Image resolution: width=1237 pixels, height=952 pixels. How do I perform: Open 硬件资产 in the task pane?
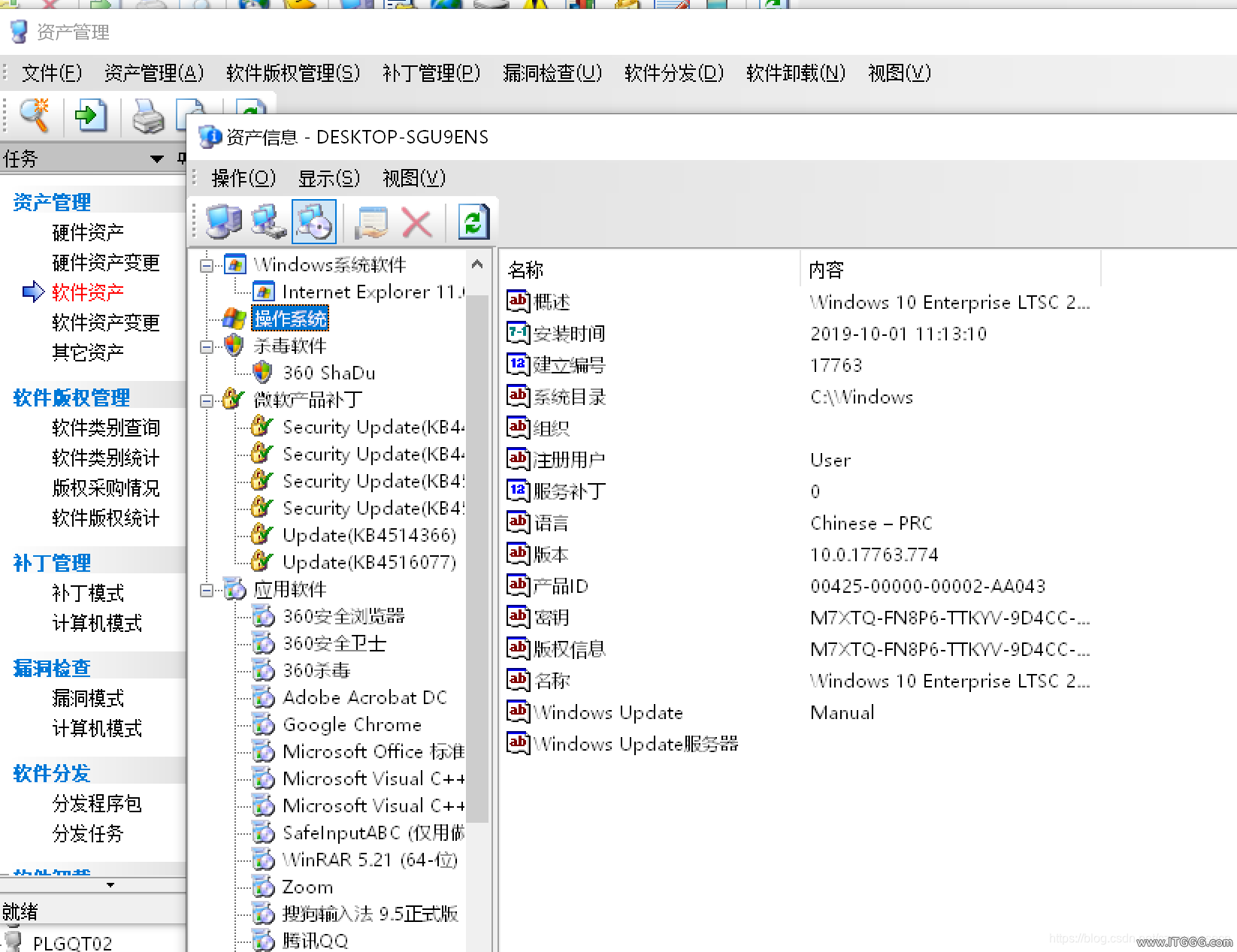[x=88, y=232]
